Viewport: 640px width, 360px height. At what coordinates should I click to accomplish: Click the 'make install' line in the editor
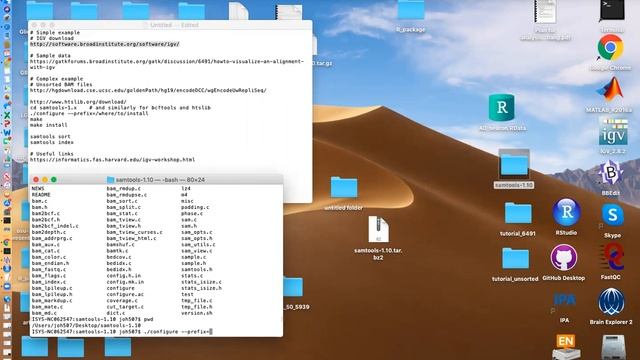click(49, 125)
